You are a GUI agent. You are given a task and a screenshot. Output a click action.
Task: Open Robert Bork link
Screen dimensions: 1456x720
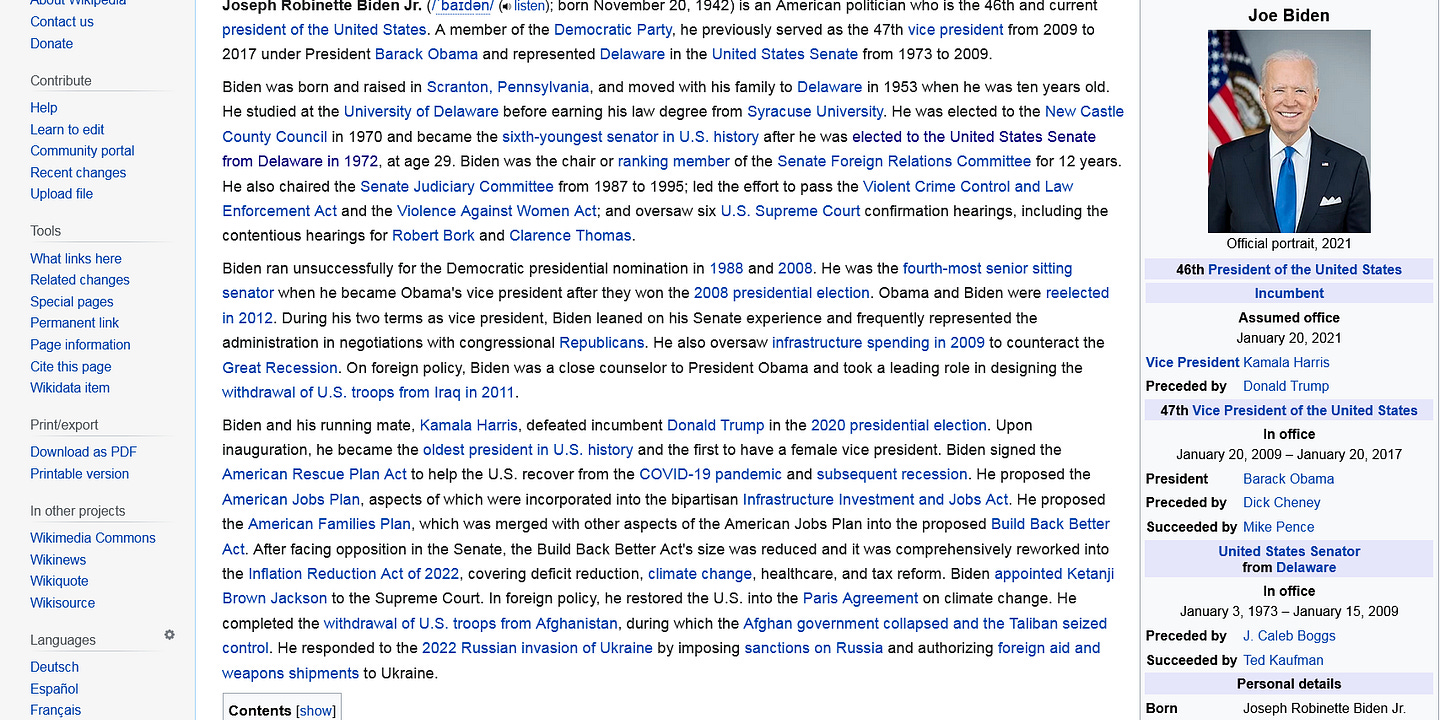[x=433, y=236]
